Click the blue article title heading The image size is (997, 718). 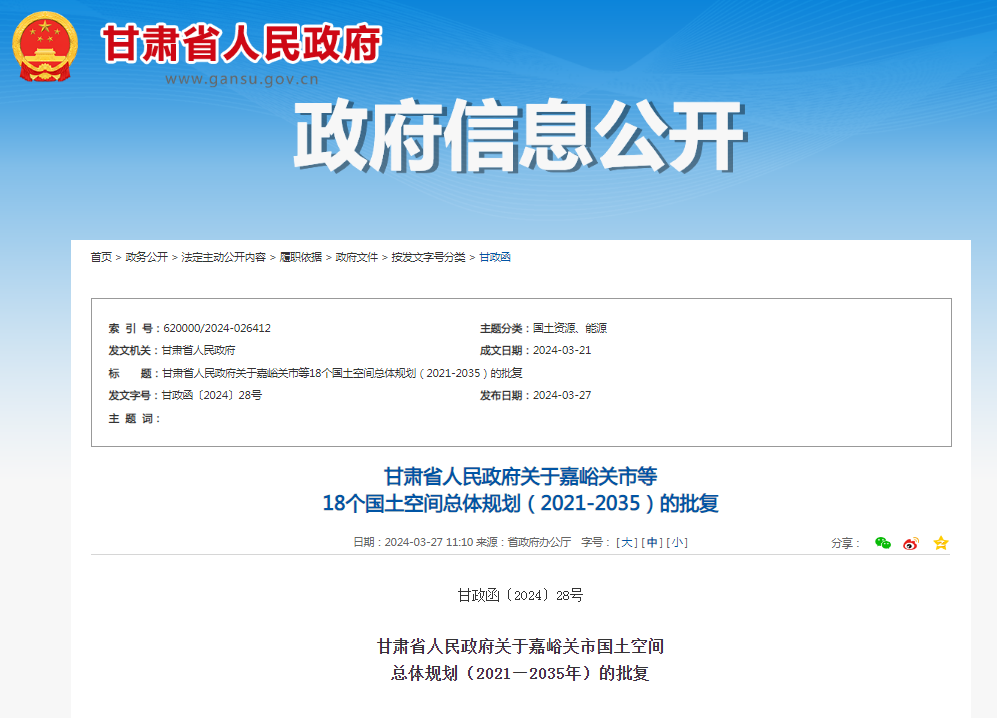click(520, 489)
